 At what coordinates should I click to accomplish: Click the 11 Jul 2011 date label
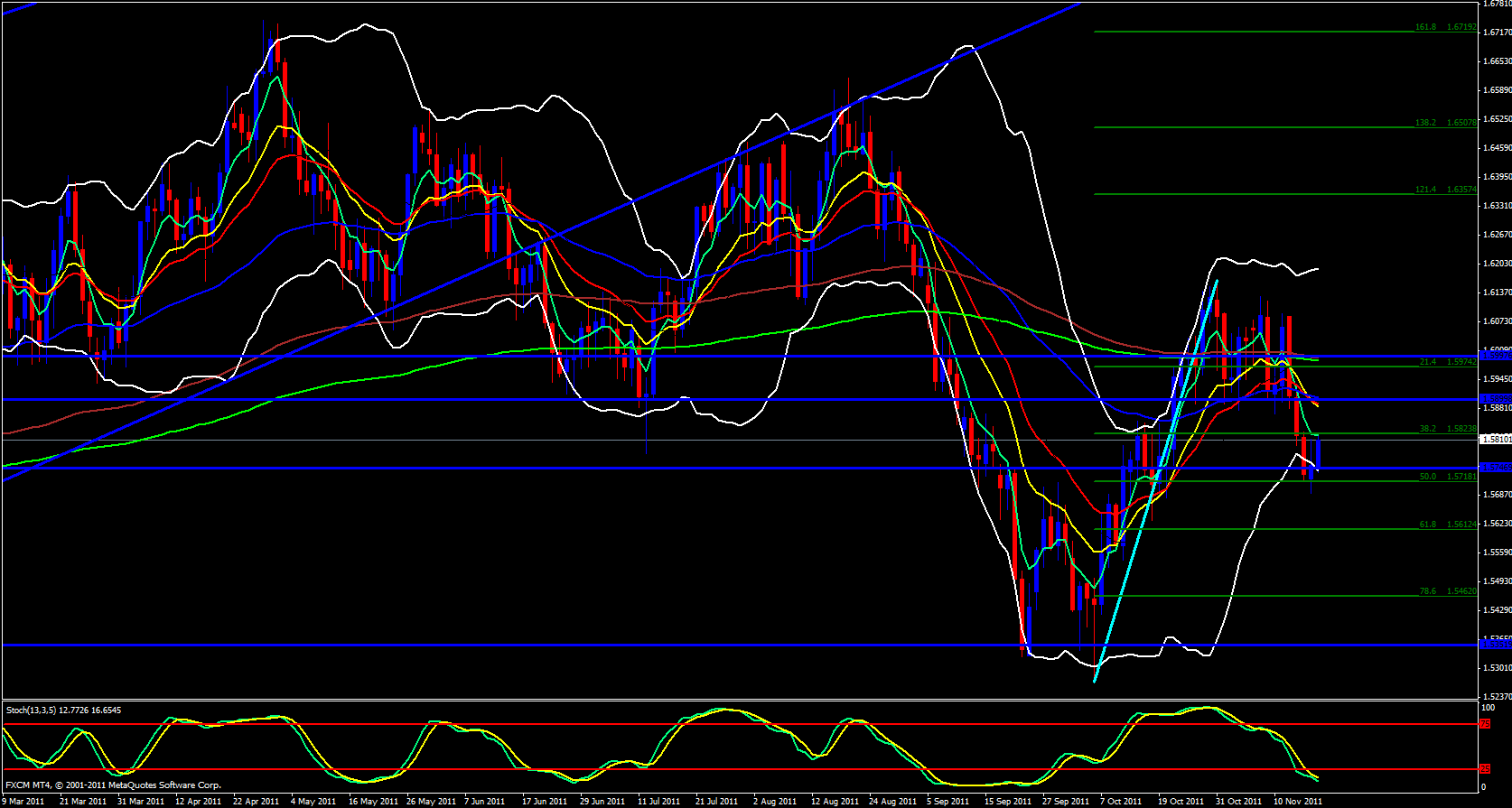658,801
